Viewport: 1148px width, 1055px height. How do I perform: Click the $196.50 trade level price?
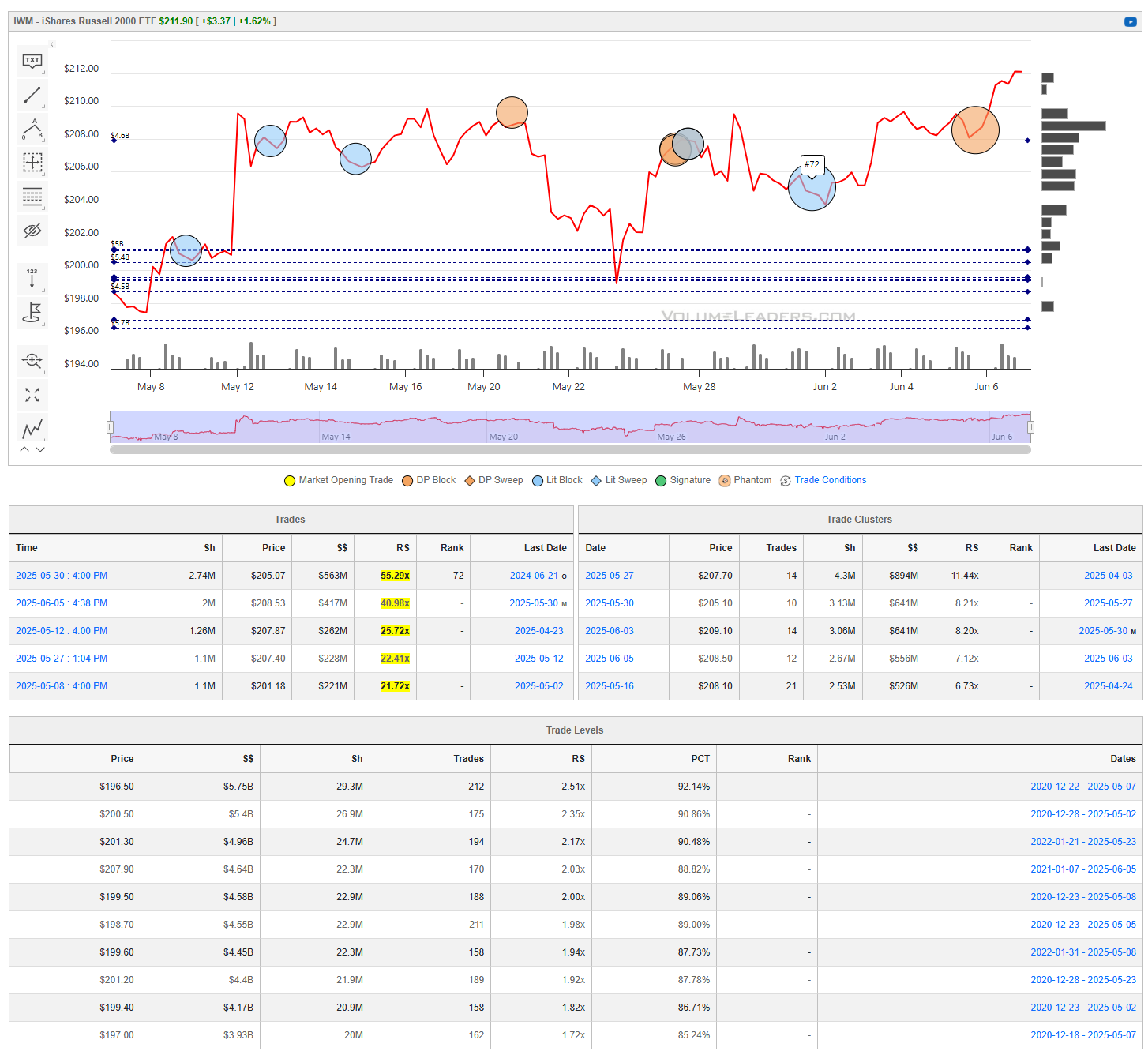117,787
